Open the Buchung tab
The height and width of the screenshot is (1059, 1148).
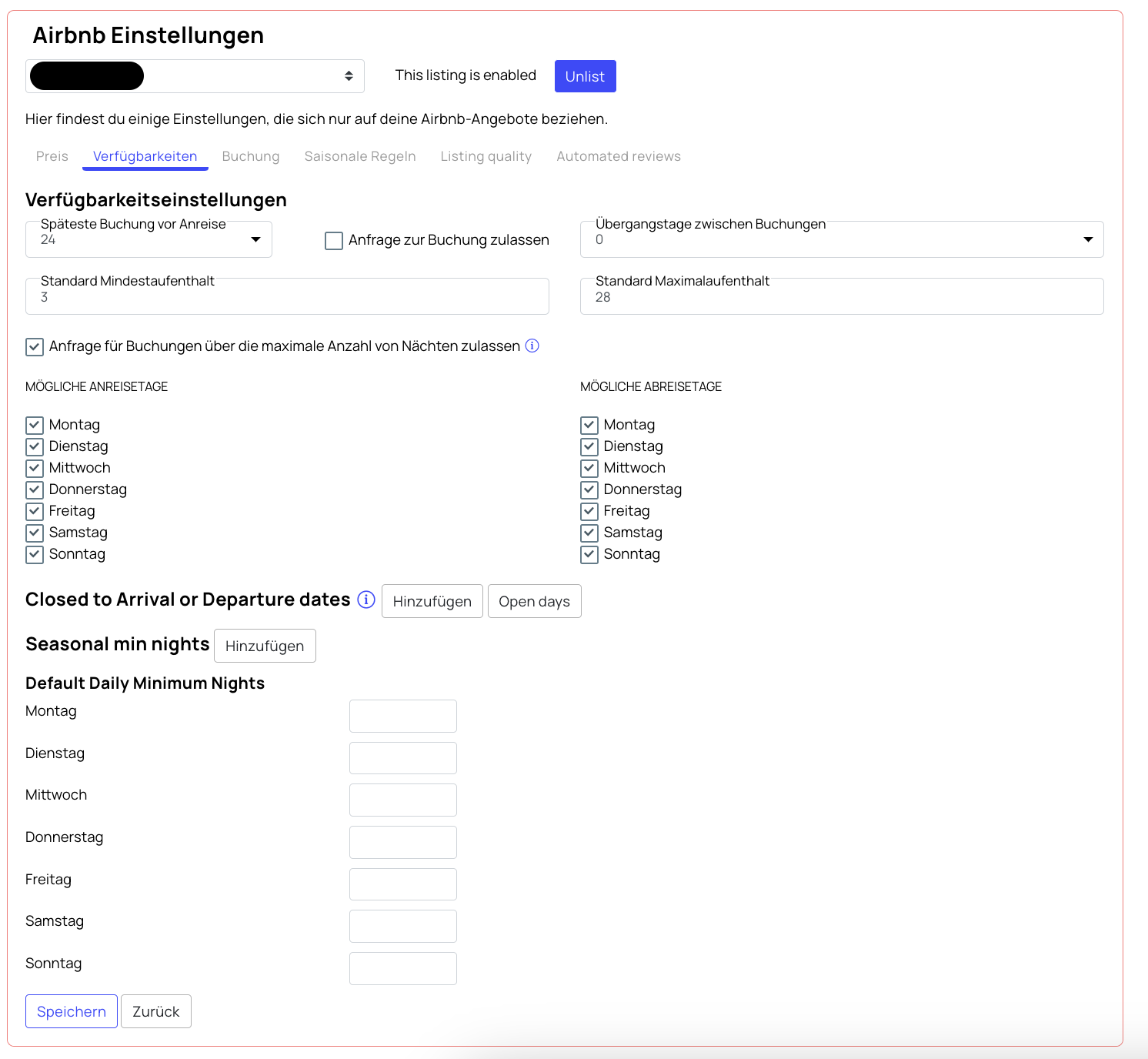[x=251, y=156]
